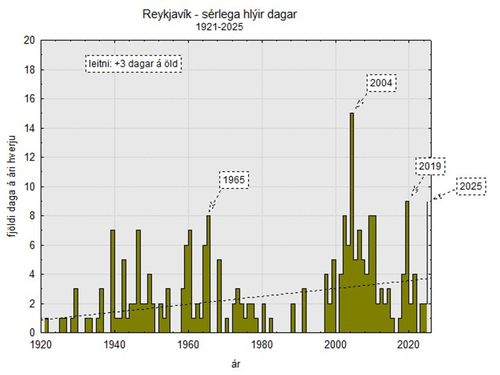Click the y-axis tick label 20
This screenshot has width=500, height=375.
click(30, 40)
